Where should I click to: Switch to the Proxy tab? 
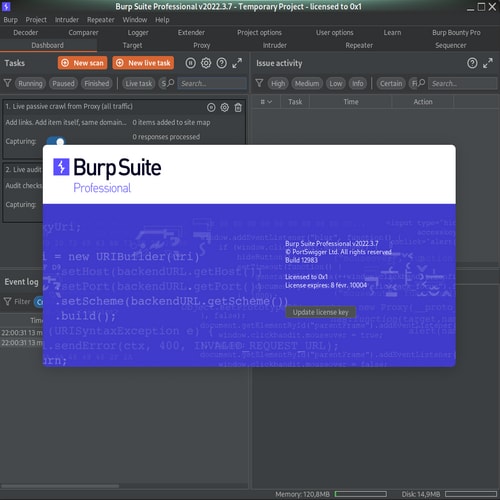pos(202,45)
